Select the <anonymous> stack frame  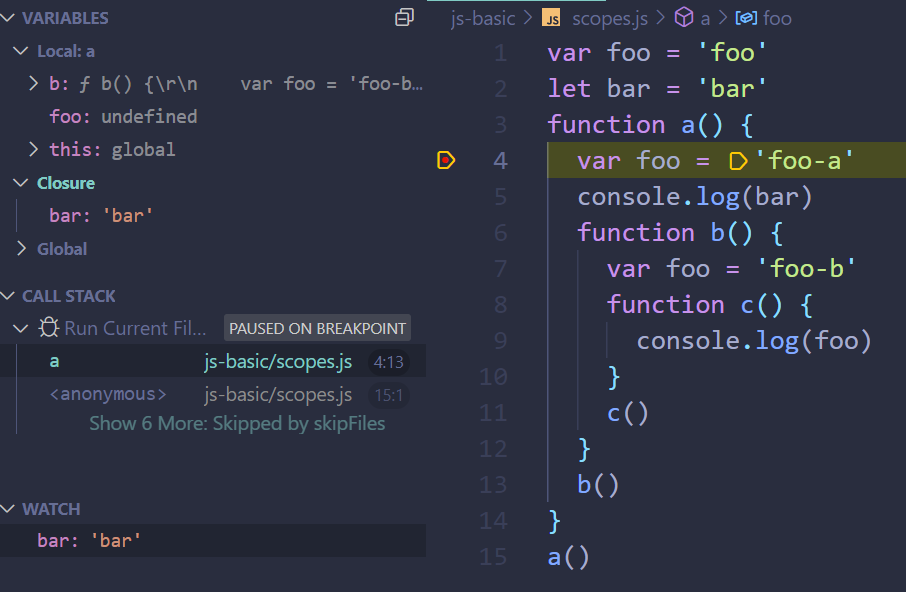pos(213,394)
